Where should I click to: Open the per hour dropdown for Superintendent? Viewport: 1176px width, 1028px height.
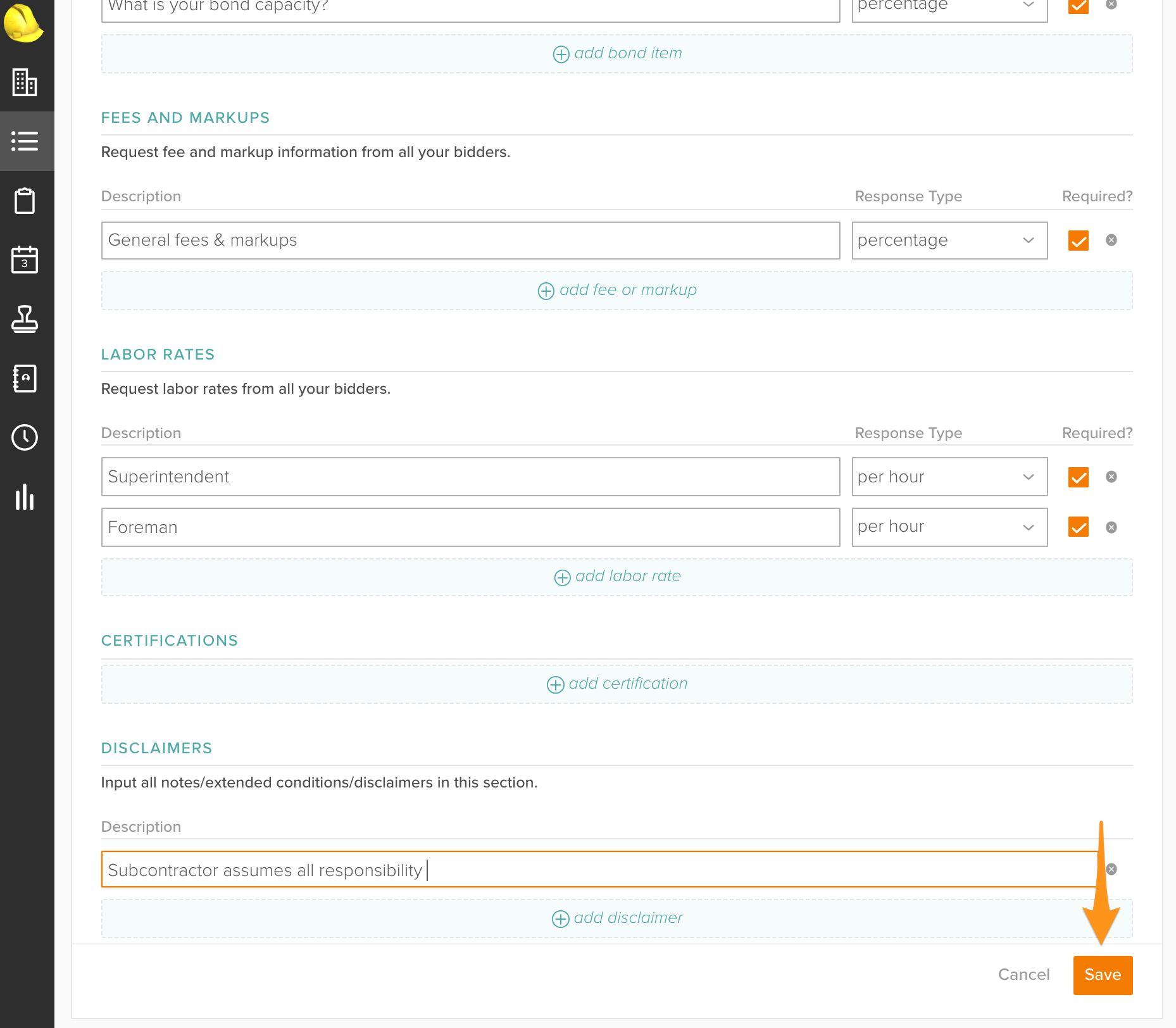coord(949,477)
